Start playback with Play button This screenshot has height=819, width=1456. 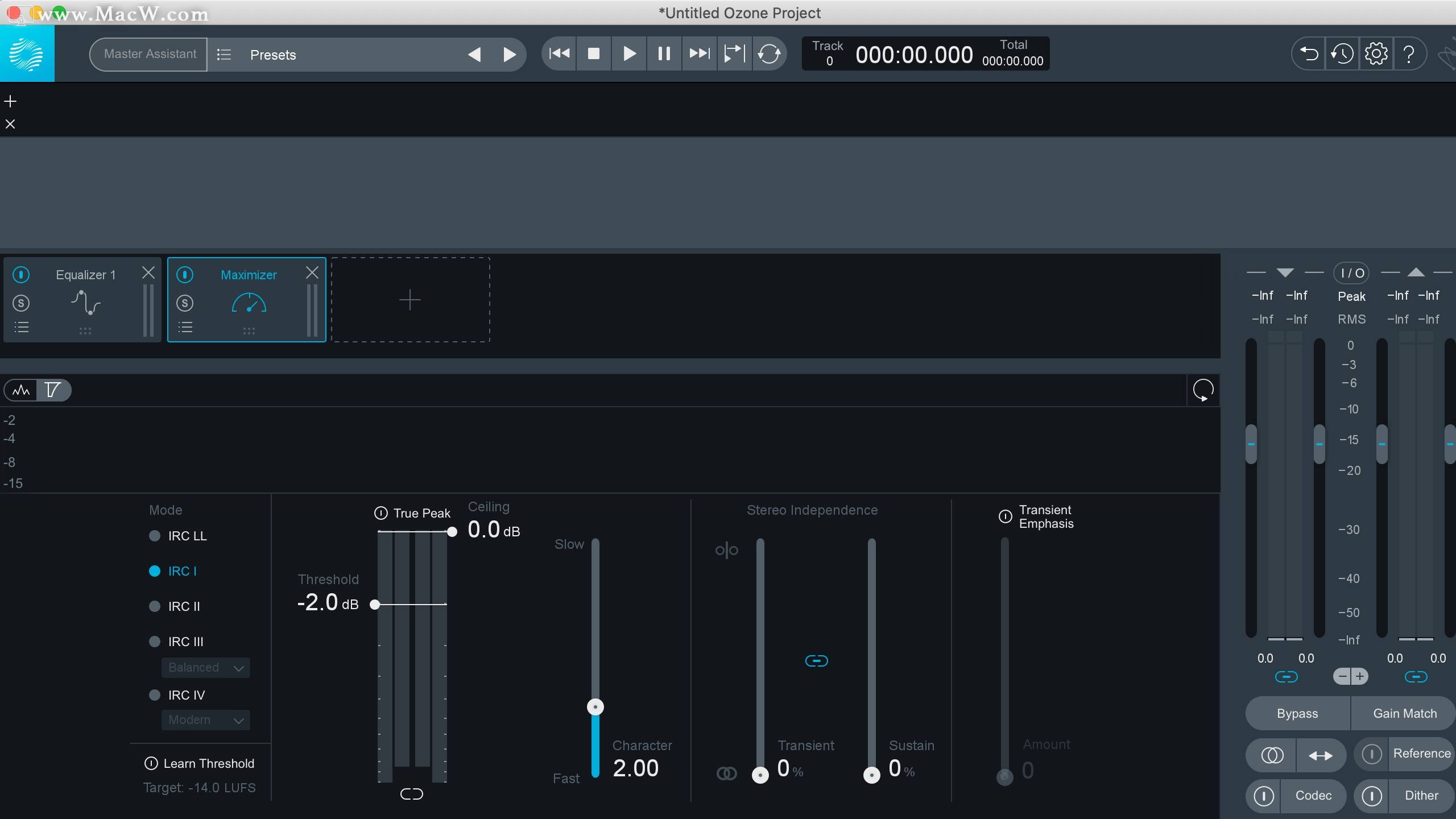[629, 53]
